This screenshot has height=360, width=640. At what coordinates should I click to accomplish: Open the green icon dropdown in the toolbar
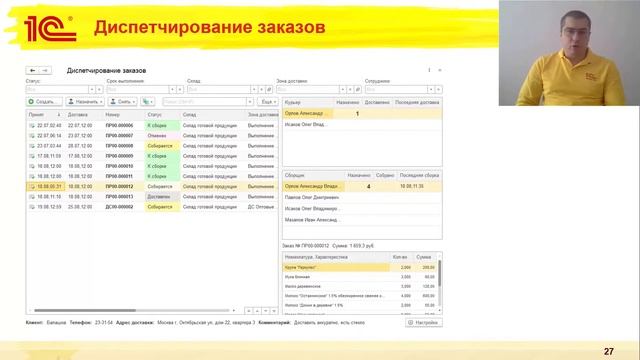tap(148, 102)
